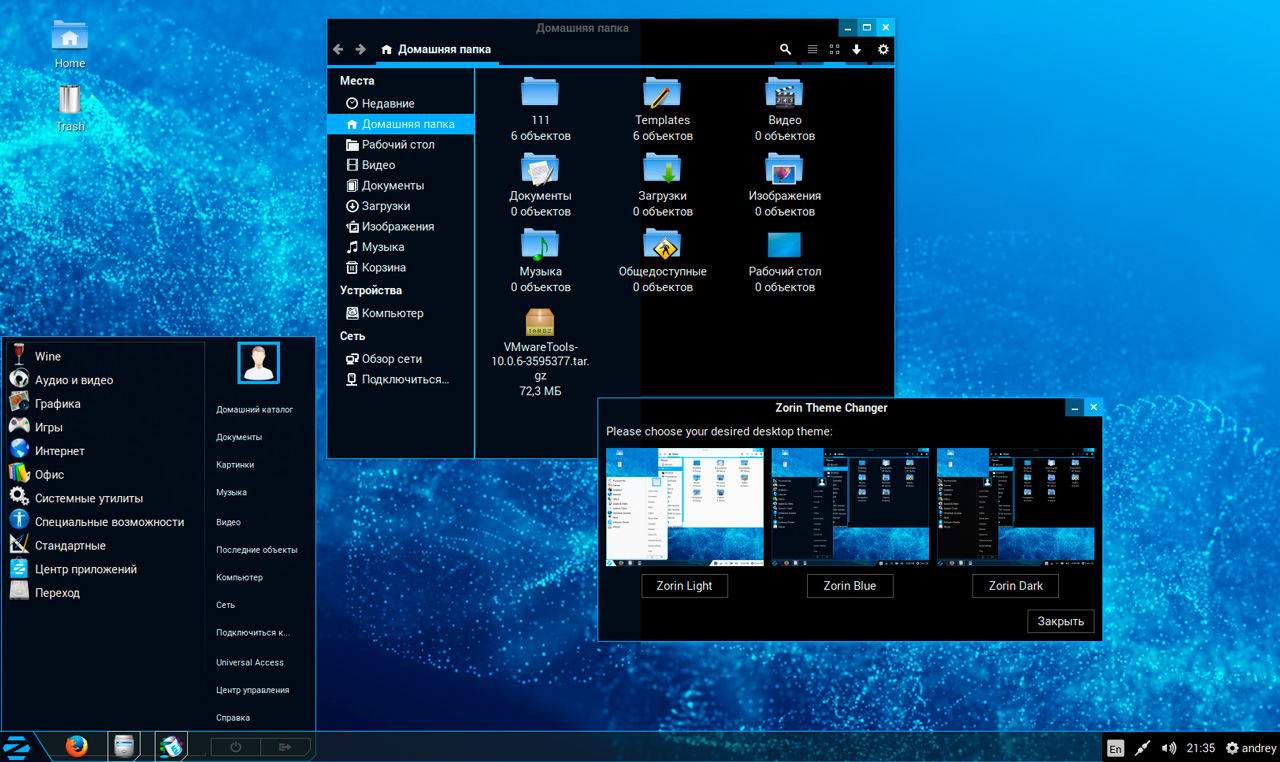Open the volume speaker tray icon
Image resolution: width=1280 pixels, height=762 pixels.
pos(1169,748)
